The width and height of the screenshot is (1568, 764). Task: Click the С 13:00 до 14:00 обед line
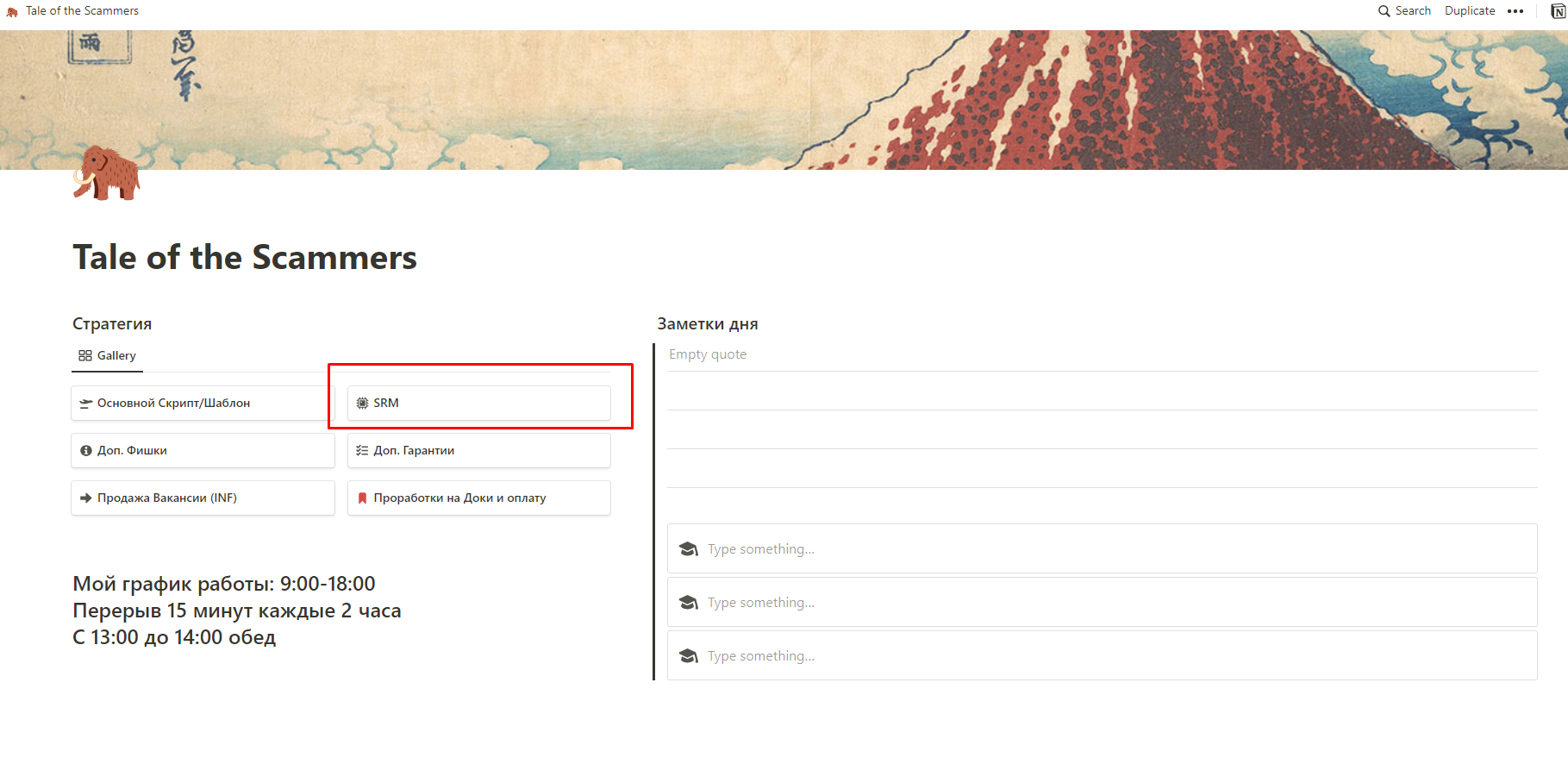point(174,637)
